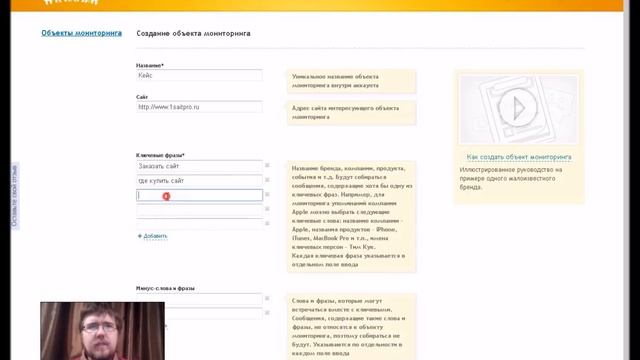Focus the third empty key phrase field
This screenshot has width=640, height=360.
(x=199, y=195)
